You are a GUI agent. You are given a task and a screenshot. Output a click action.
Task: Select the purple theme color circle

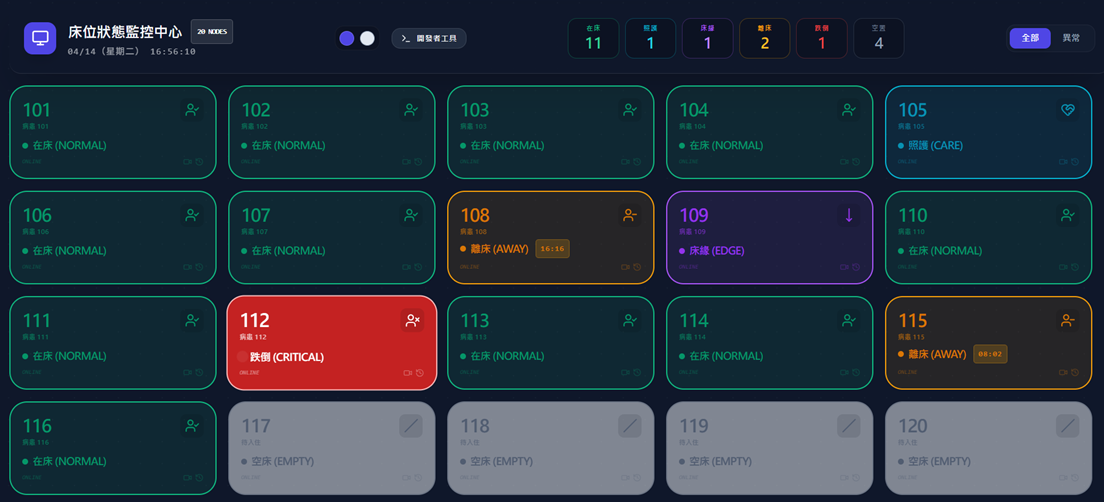pos(346,38)
